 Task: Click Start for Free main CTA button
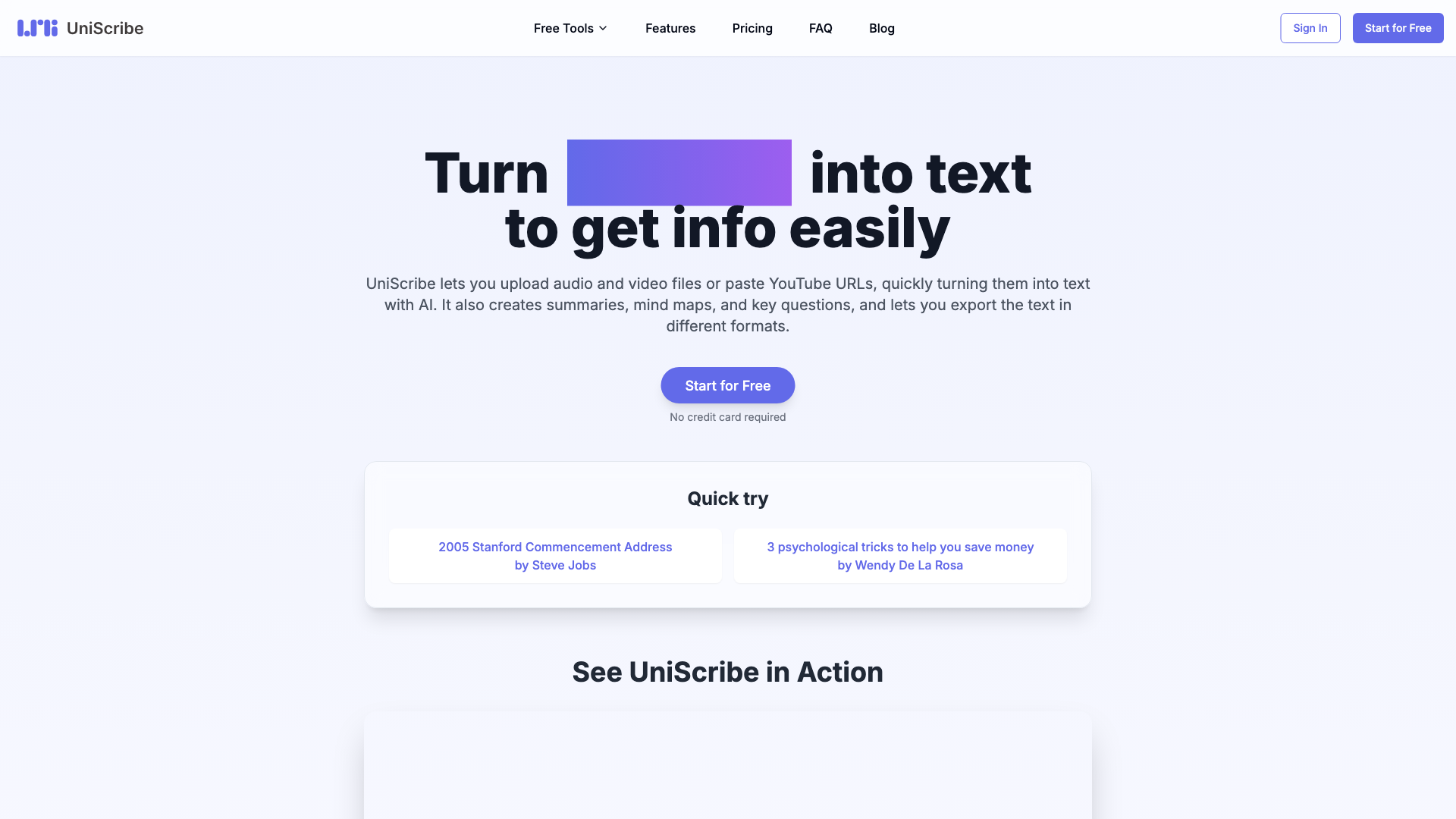(728, 385)
